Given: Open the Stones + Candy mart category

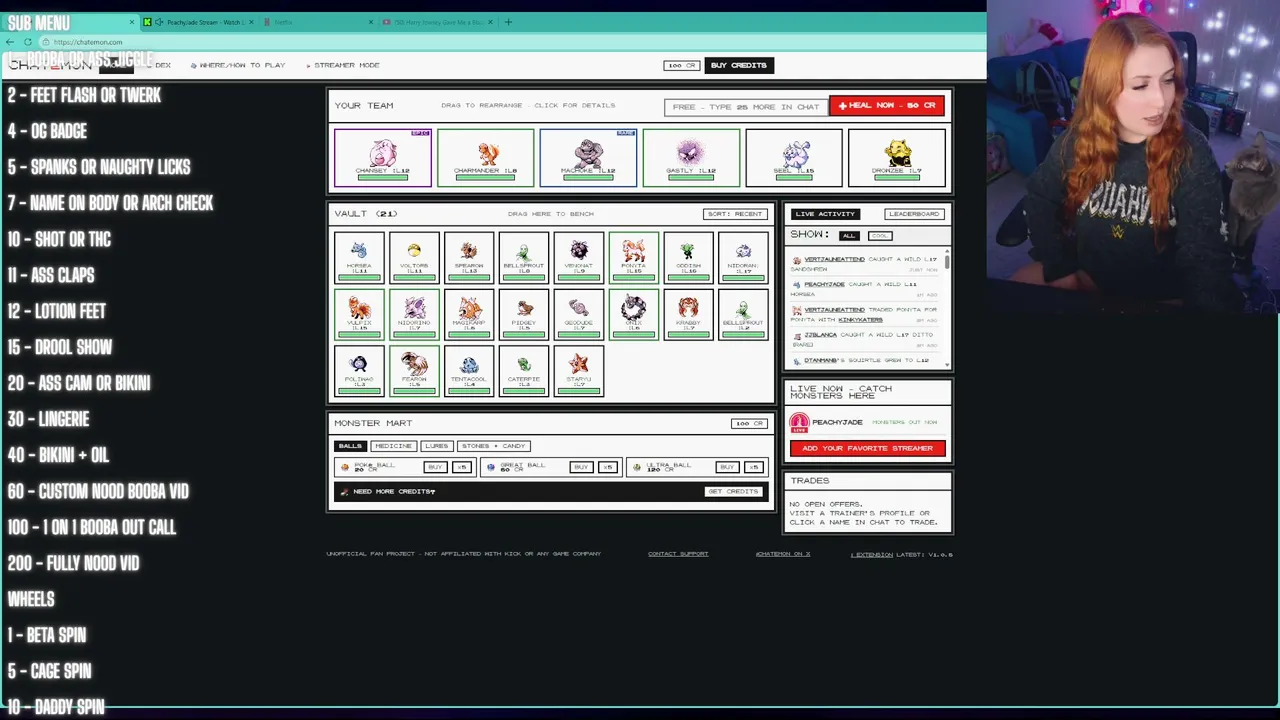Looking at the screenshot, I should 494,446.
